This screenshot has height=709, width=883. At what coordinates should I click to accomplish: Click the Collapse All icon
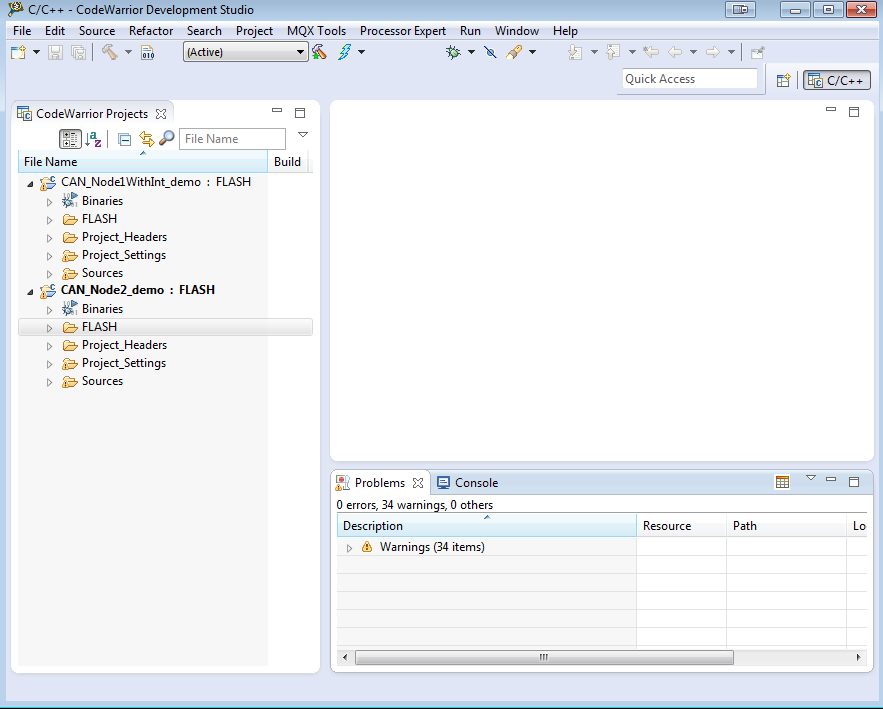coord(124,139)
